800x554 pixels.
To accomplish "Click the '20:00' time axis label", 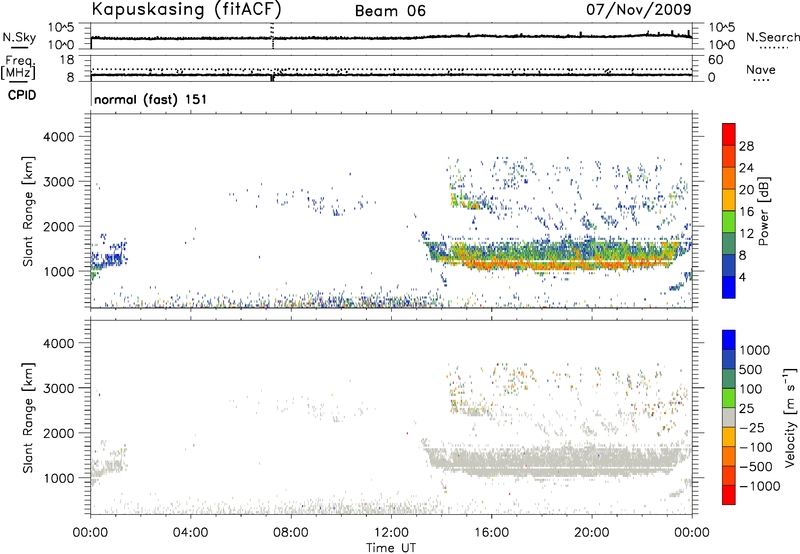I will (x=591, y=533).
